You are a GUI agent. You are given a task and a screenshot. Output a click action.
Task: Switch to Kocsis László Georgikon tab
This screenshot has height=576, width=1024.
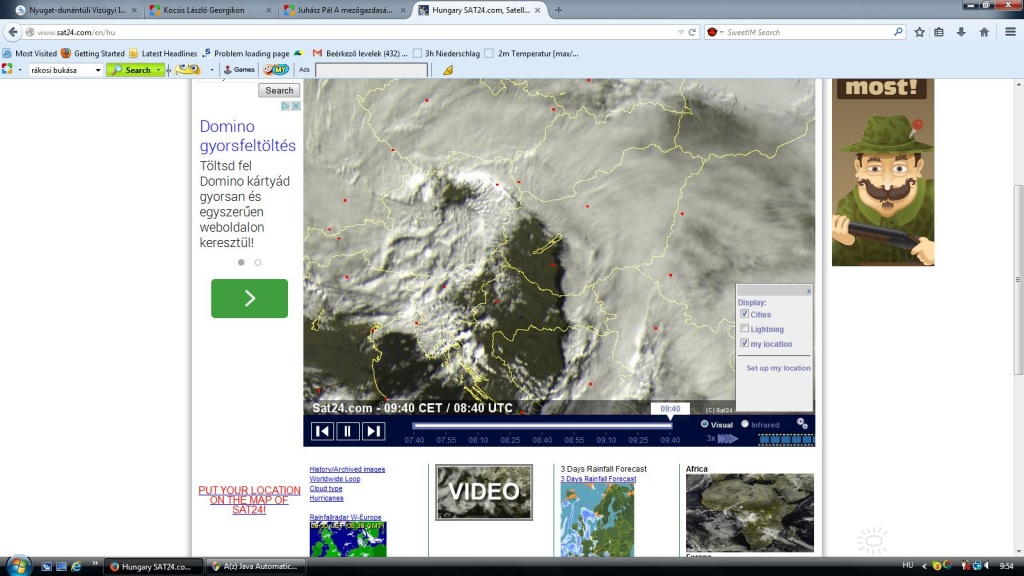click(x=207, y=10)
